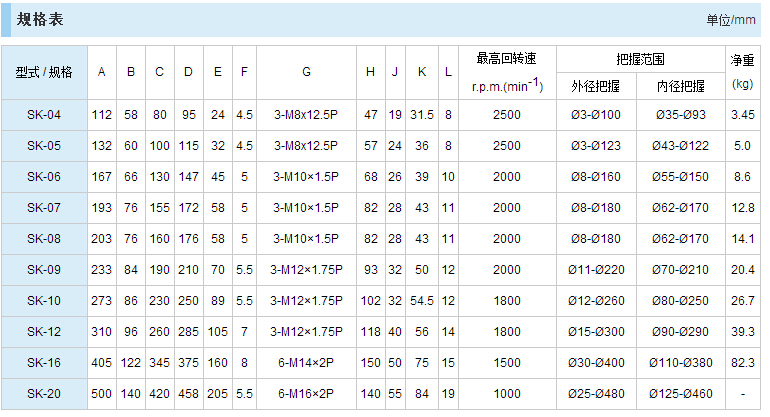Viewport: 770px width, 417px height.
Task: Select the 最高回转速 column header
Action: click(506, 58)
